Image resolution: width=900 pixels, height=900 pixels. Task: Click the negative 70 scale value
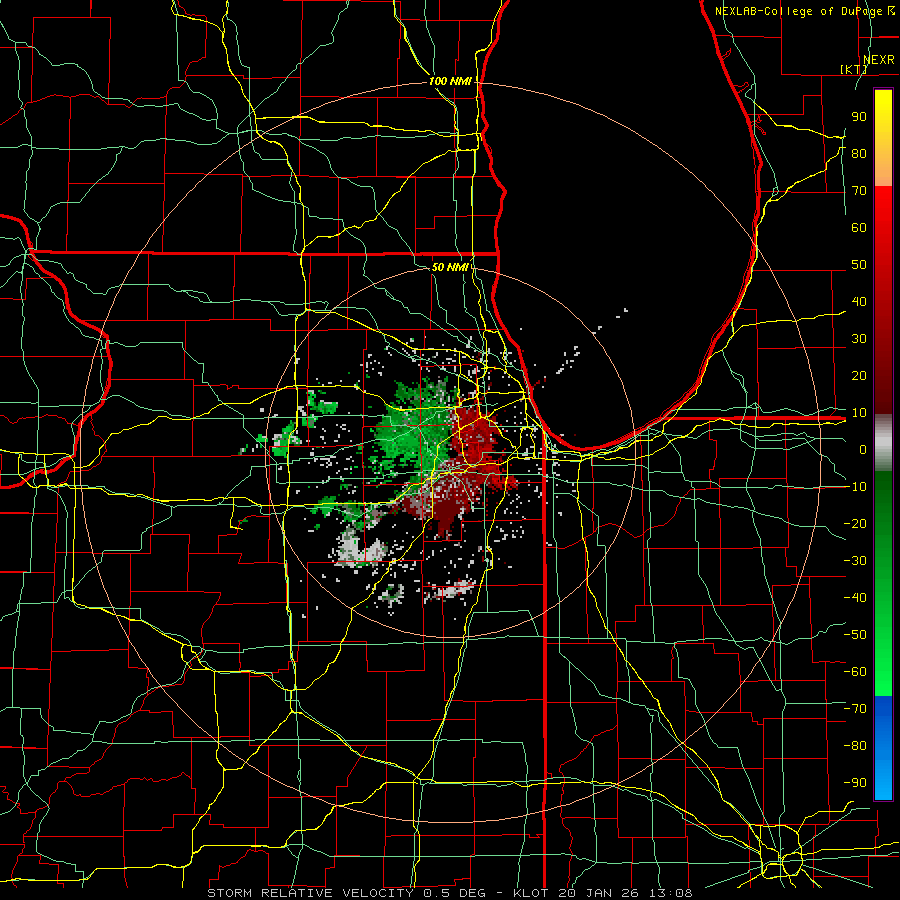point(855,709)
